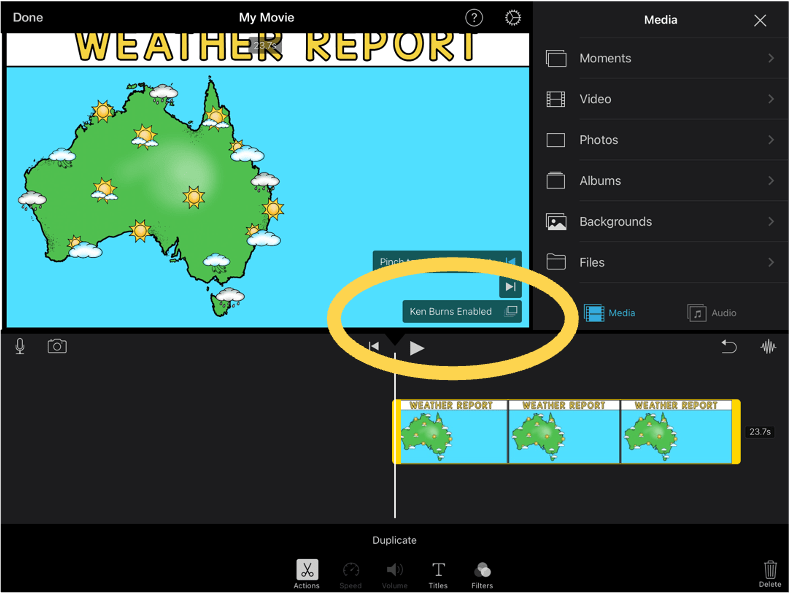Undo the last edit
Screen dimensions: 792x595
[729, 346]
